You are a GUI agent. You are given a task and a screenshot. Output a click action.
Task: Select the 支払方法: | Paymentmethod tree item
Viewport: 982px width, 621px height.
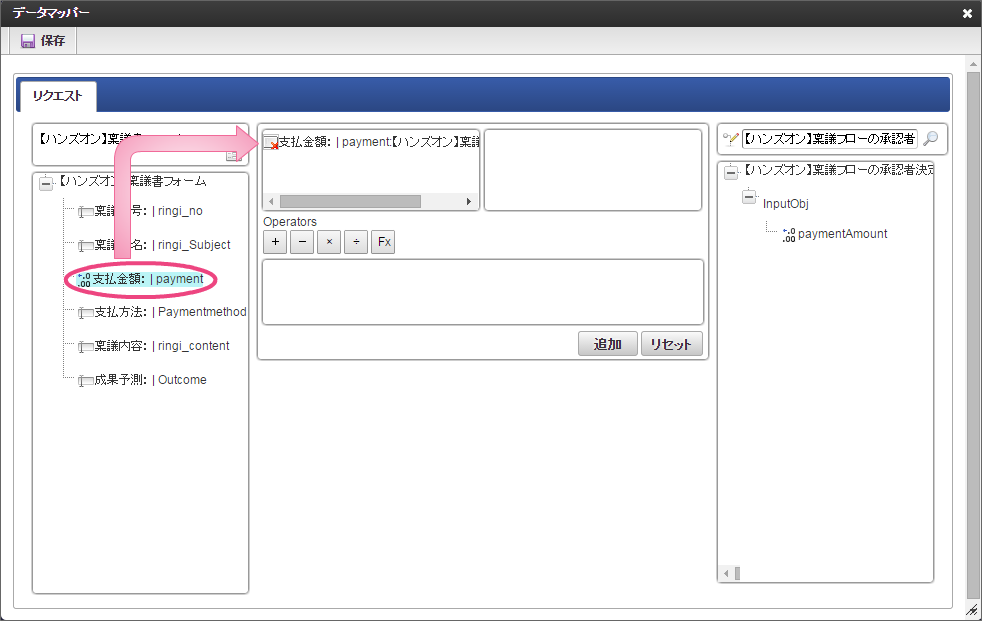(170, 312)
